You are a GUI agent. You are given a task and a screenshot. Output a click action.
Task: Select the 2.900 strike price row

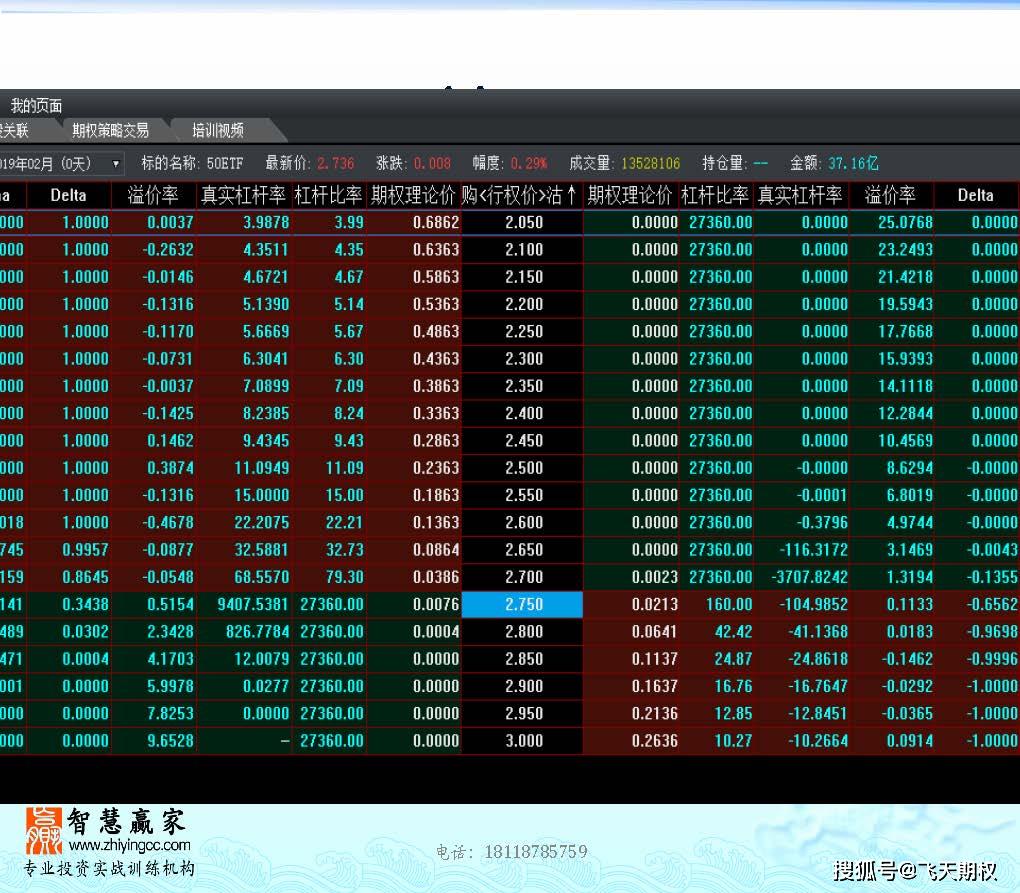coord(522,686)
